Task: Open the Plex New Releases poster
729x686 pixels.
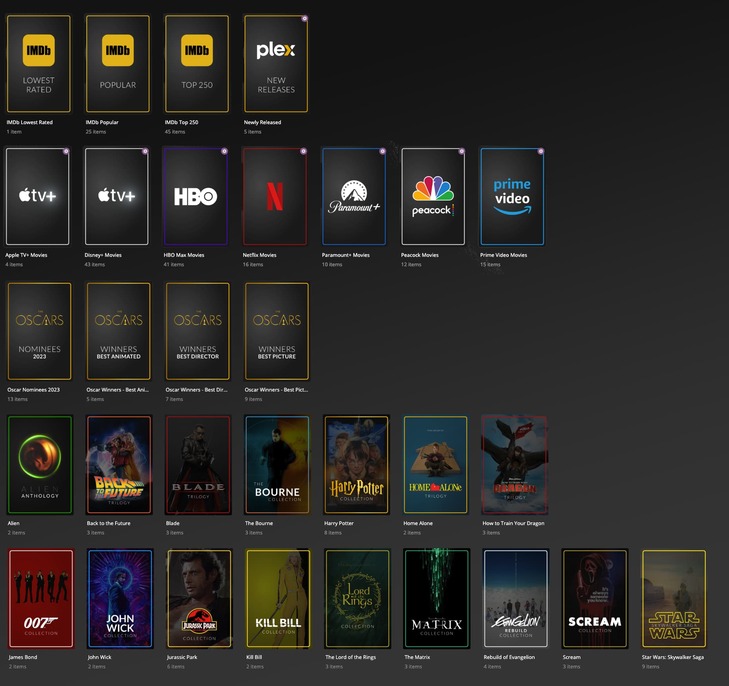Action: [276, 64]
